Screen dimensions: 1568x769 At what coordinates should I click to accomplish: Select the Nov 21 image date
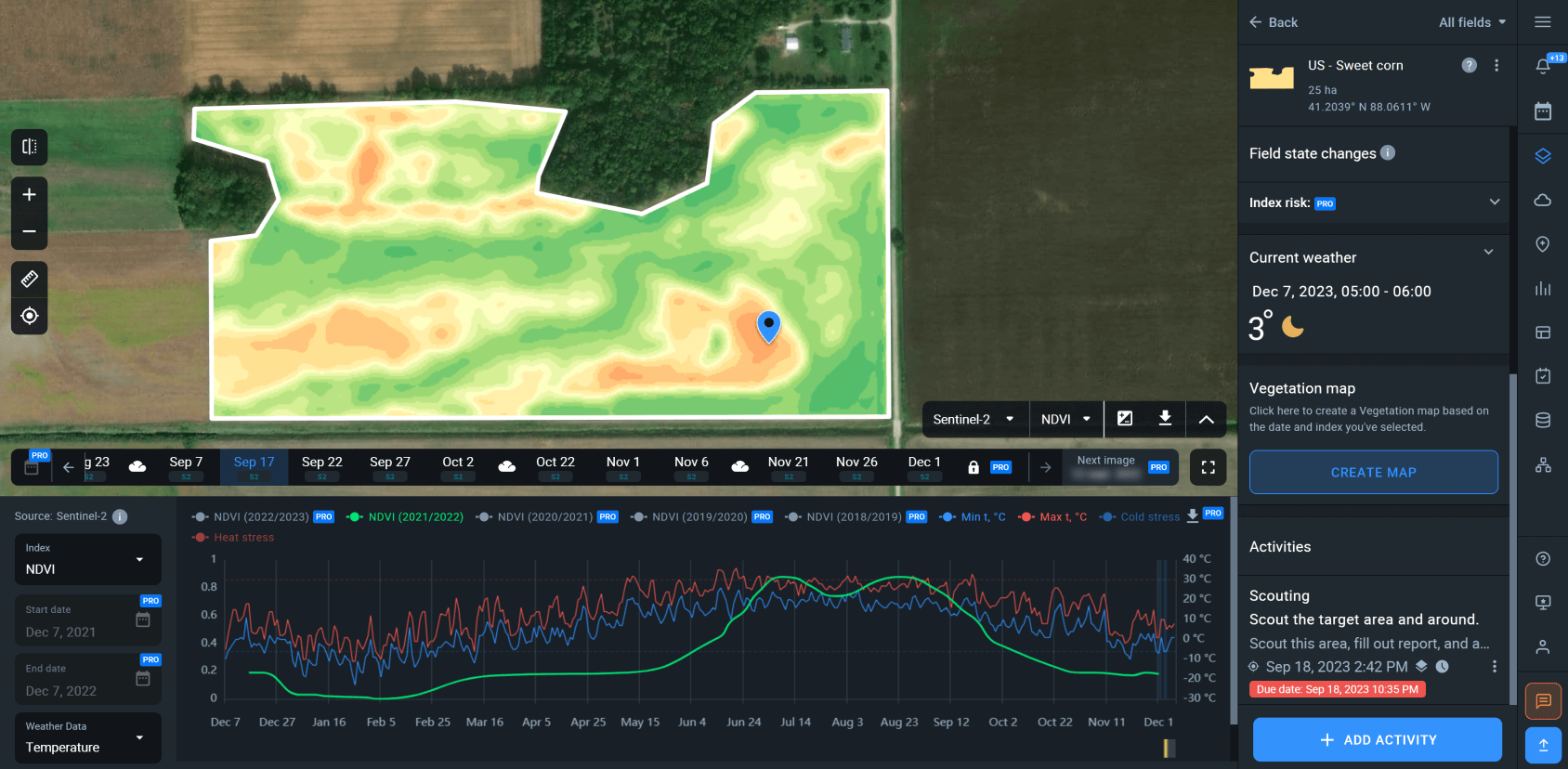(789, 467)
